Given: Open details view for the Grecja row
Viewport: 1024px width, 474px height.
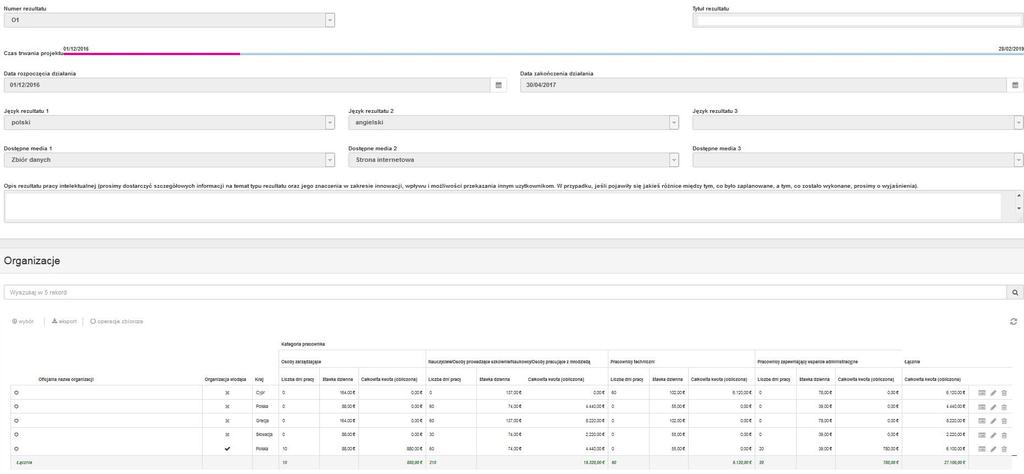Looking at the screenshot, I should pos(982,421).
